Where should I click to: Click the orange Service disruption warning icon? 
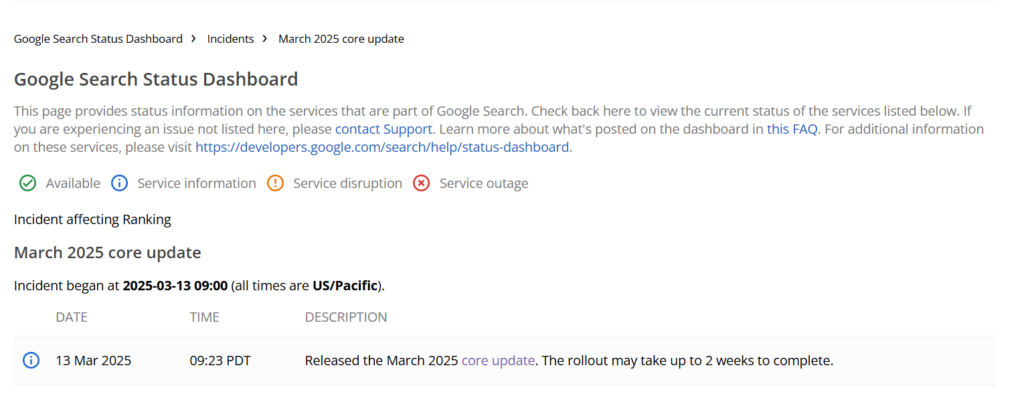(x=275, y=184)
